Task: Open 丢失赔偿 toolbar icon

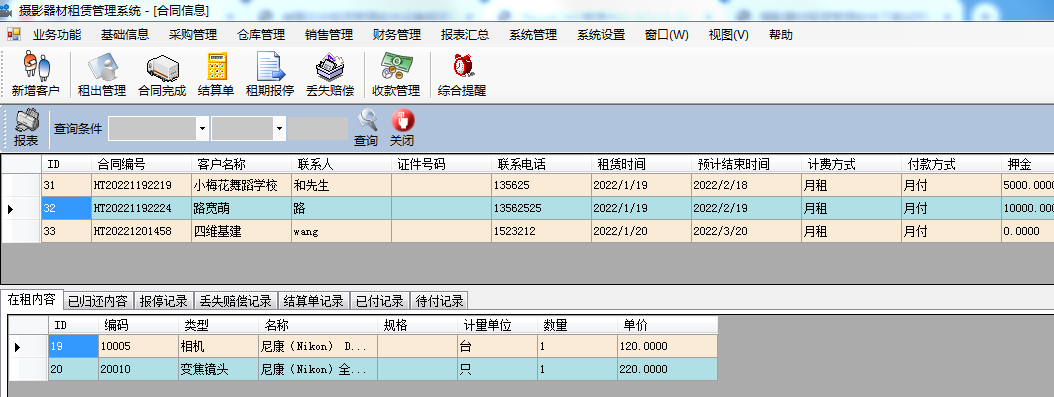Action: (330, 75)
